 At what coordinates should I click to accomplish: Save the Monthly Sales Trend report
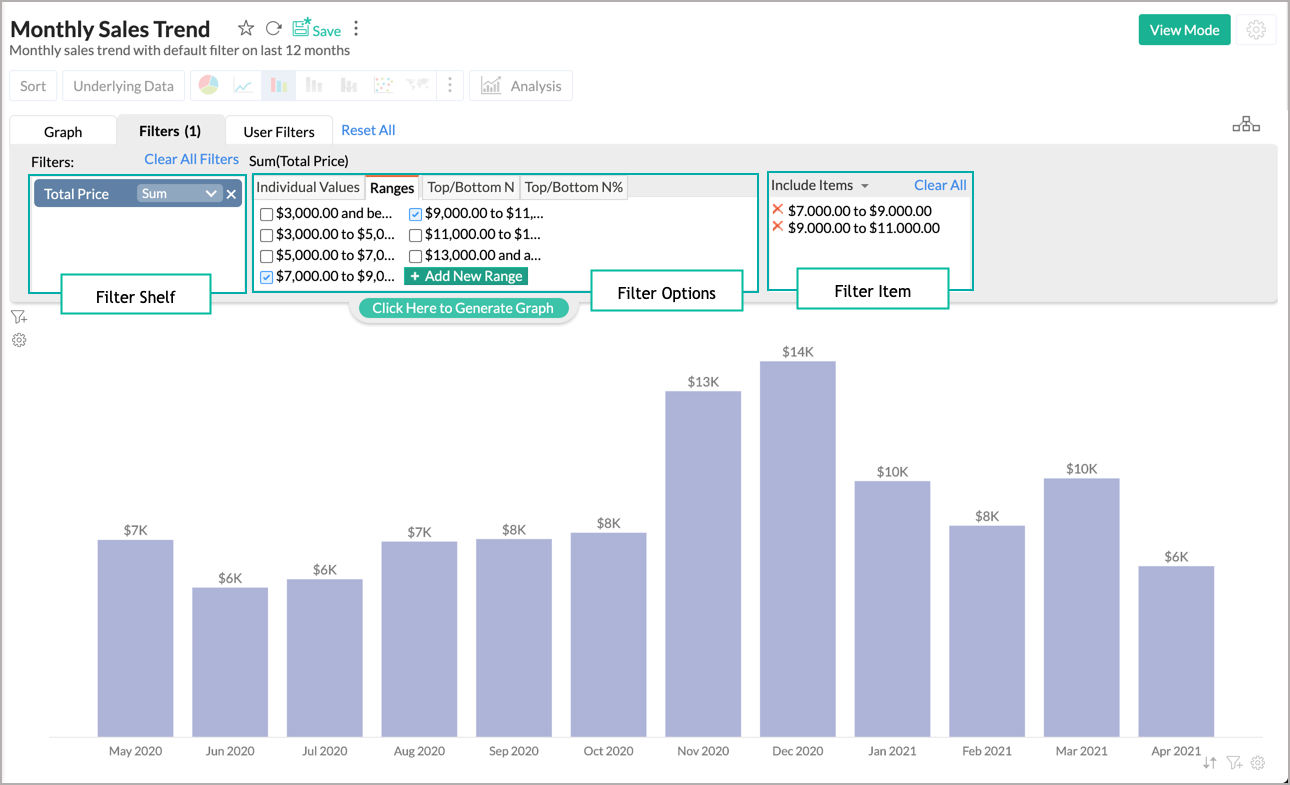316,29
